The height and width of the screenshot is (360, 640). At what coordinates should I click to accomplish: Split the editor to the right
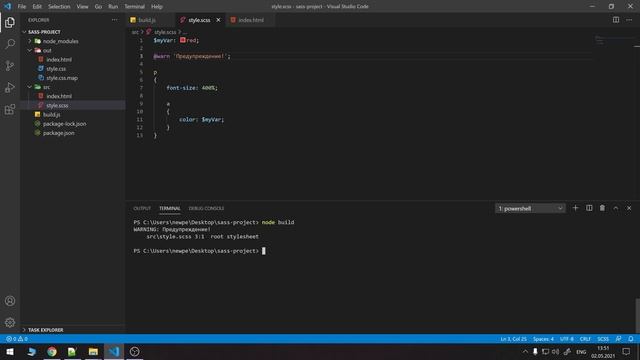[616, 20]
